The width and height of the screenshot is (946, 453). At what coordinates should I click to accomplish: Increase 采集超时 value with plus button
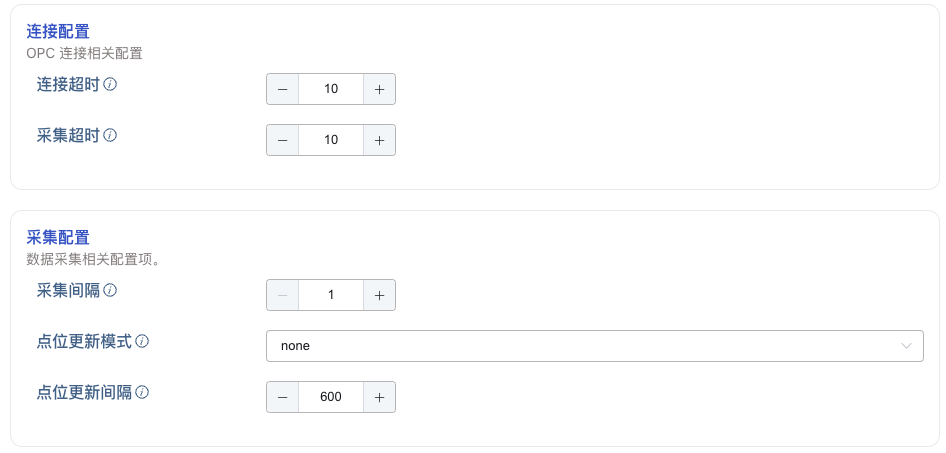click(379, 140)
